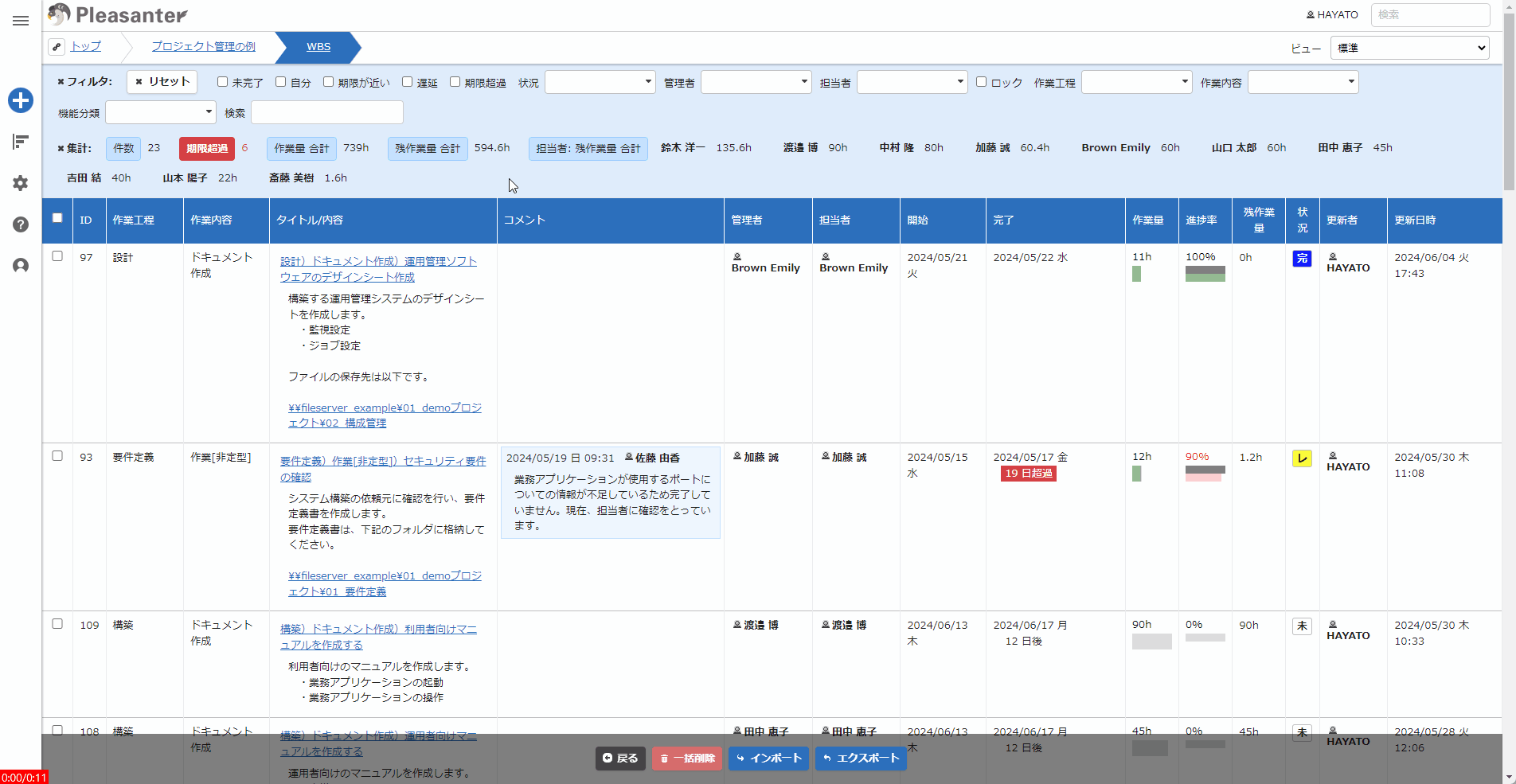Open the 機能分類 filter dropdown
Screen dimensions: 1516x784
coord(161,112)
